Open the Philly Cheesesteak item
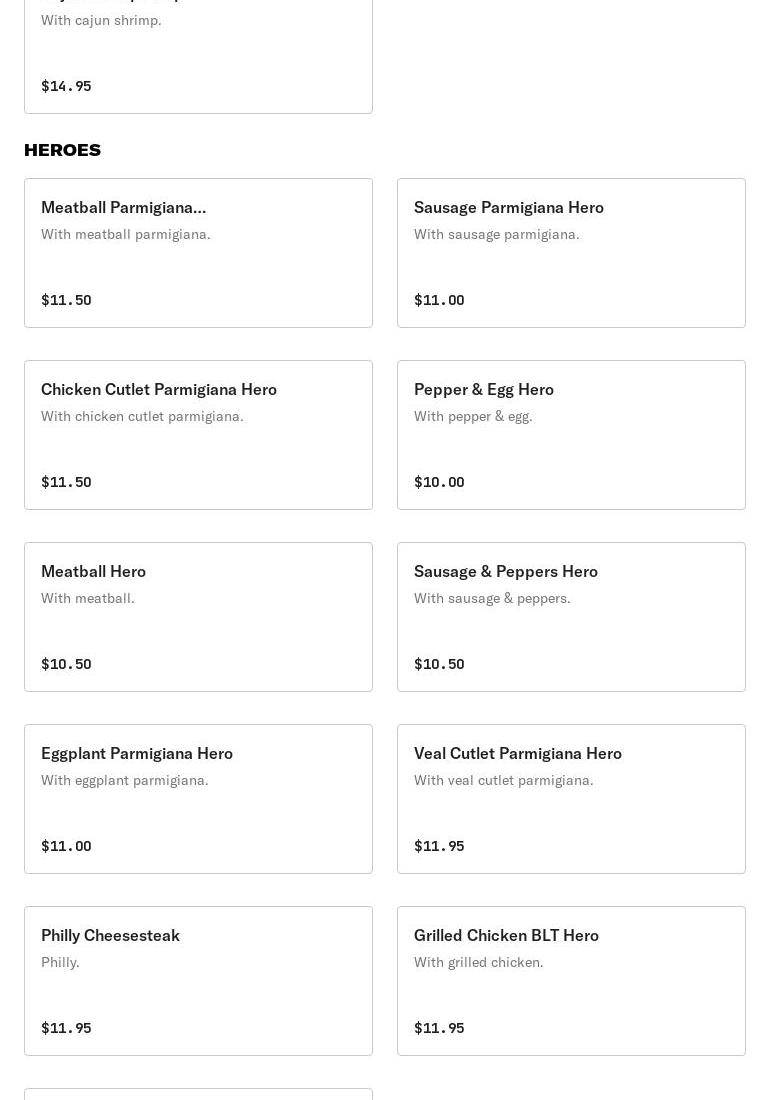 coord(198,980)
